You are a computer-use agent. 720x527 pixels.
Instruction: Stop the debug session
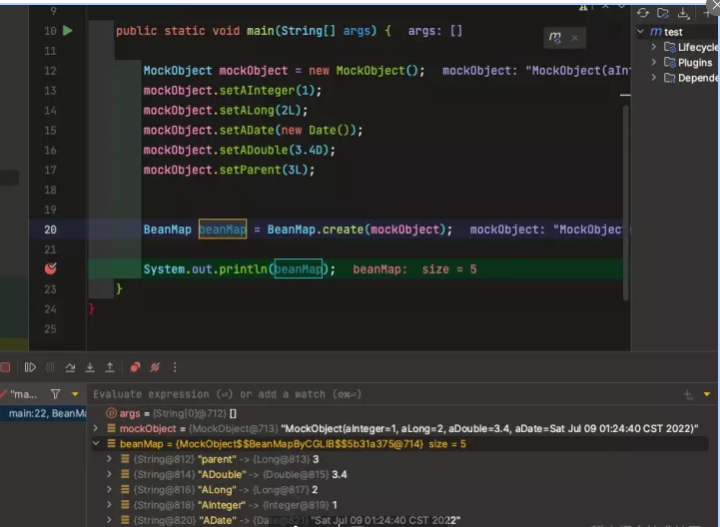tap(5, 367)
